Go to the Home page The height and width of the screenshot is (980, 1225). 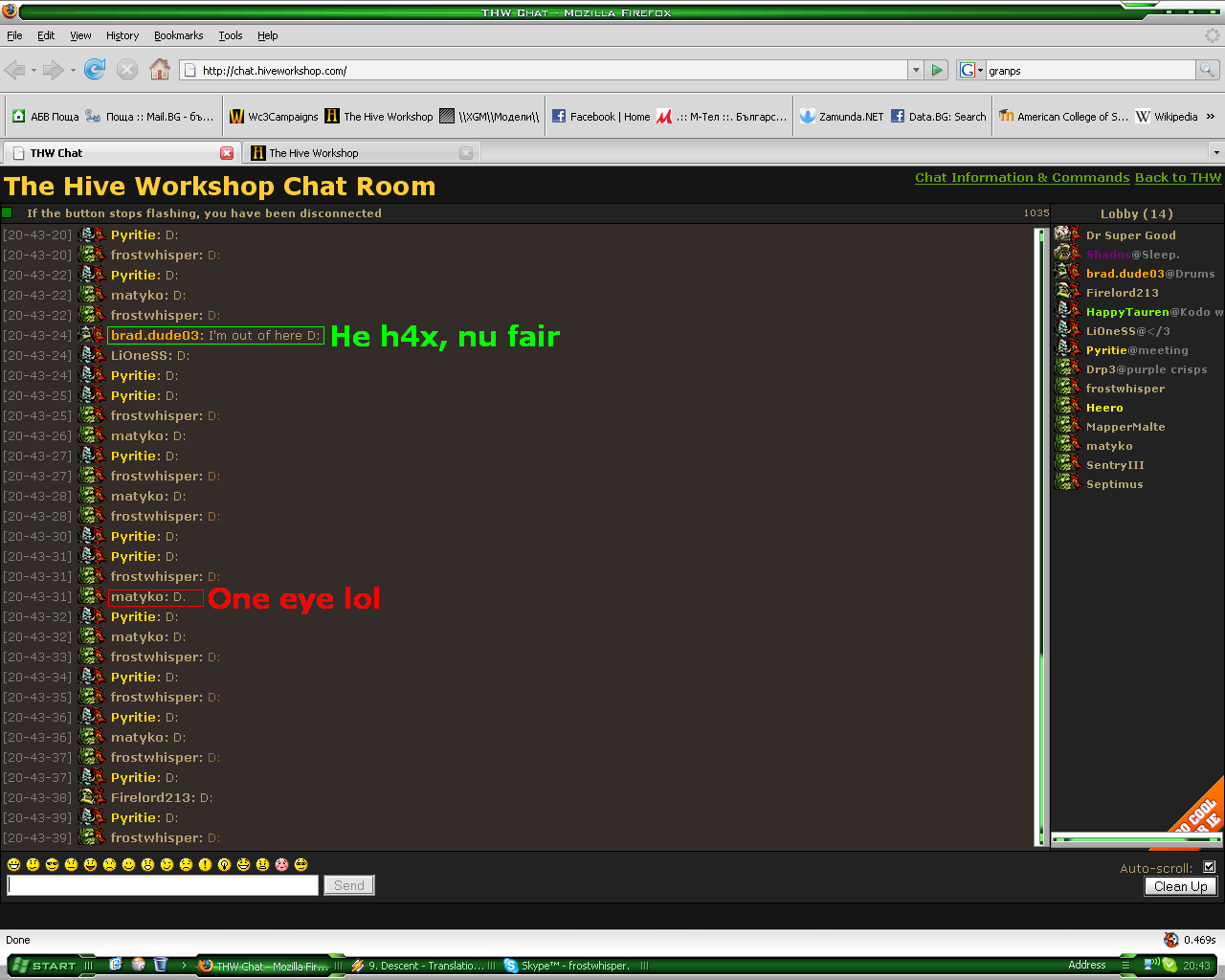pyautogui.click(x=160, y=69)
